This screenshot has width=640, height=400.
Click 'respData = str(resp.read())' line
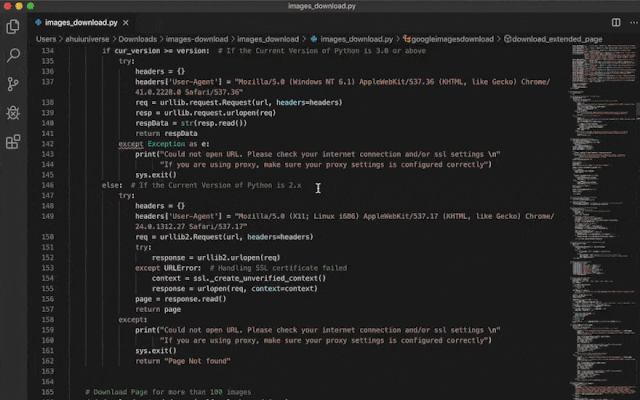tap(191, 123)
